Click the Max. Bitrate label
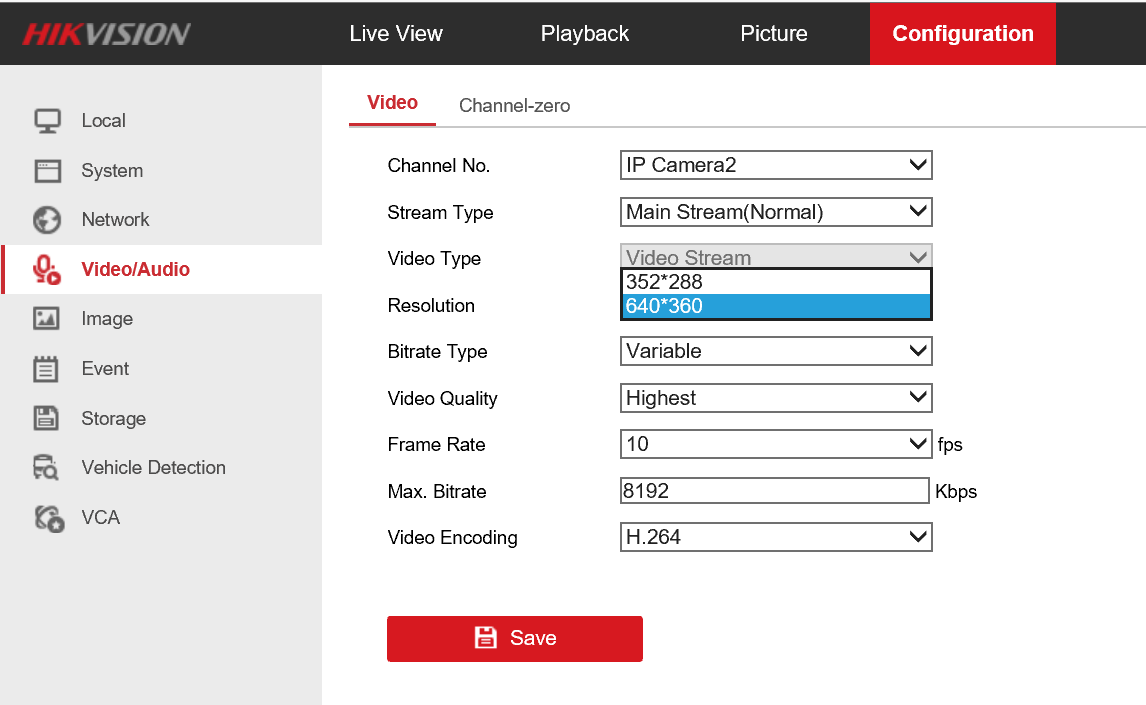This screenshot has height=705, width=1146. pyautogui.click(x=437, y=492)
